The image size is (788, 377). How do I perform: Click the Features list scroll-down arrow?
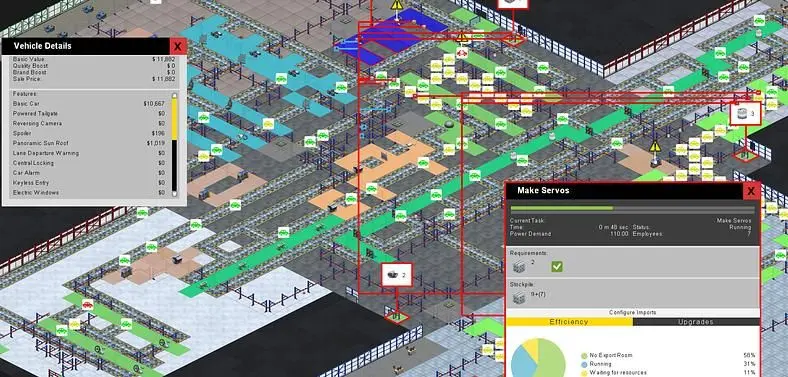pos(175,194)
